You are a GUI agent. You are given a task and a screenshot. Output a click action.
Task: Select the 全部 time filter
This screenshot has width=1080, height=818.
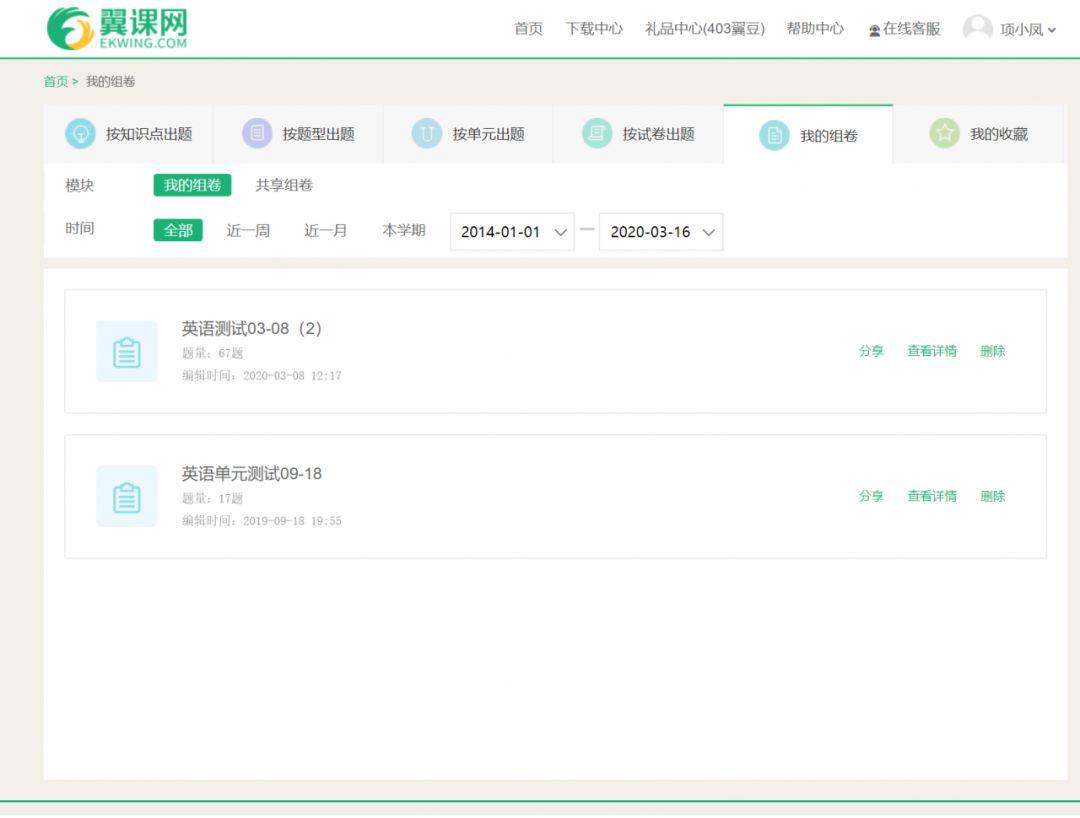tap(178, 230)
